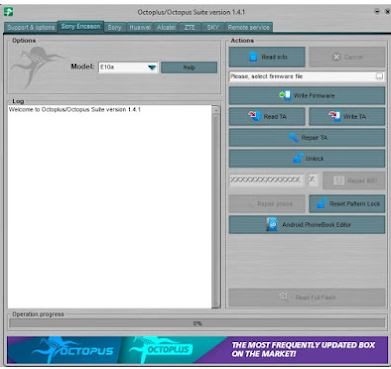This screenshot has height=369, width=391.
Task: Click the Welcome message in the Log
Action: click(x=75, y=110)
